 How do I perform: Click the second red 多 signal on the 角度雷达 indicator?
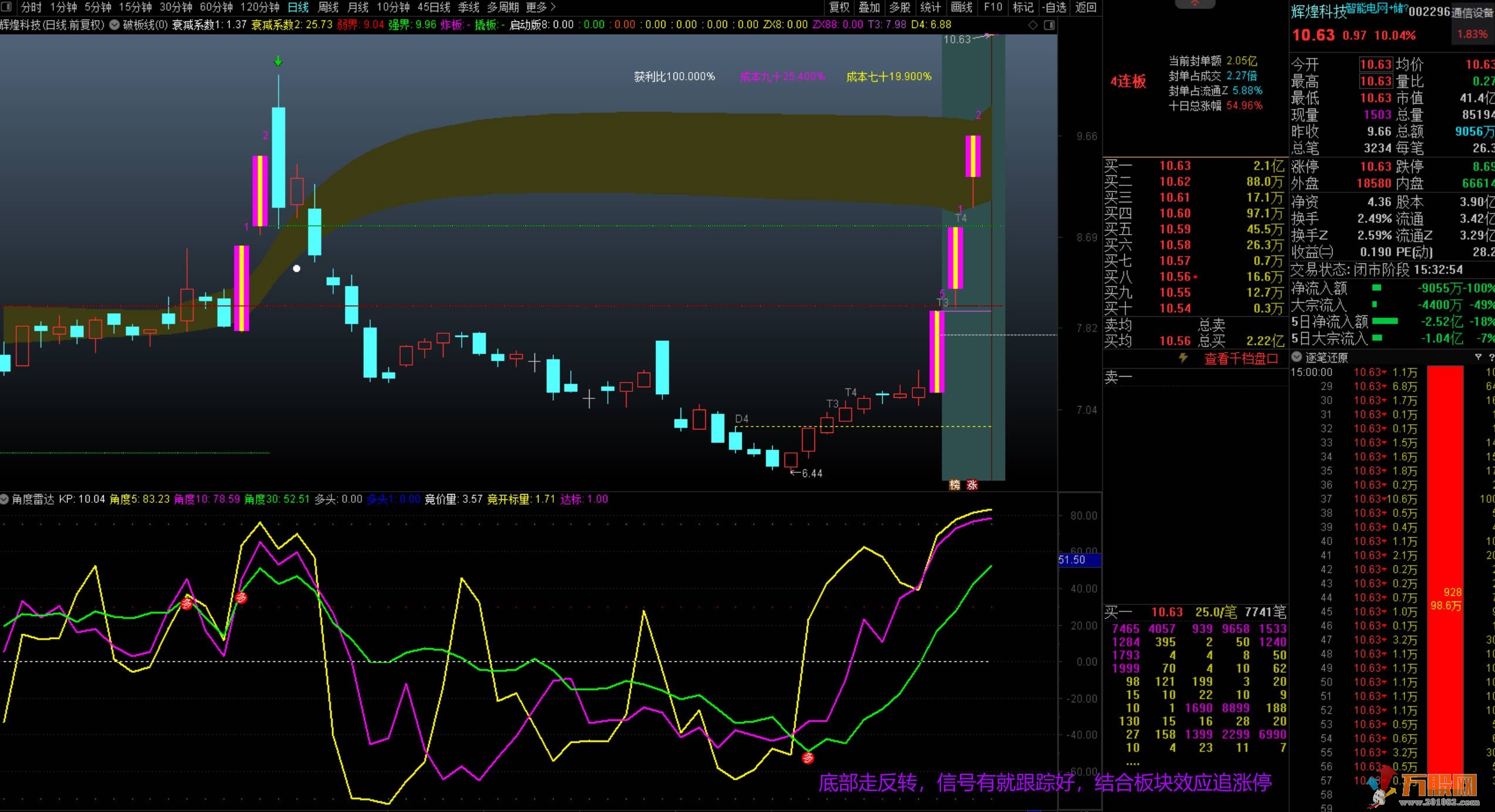tap(241, 597)
